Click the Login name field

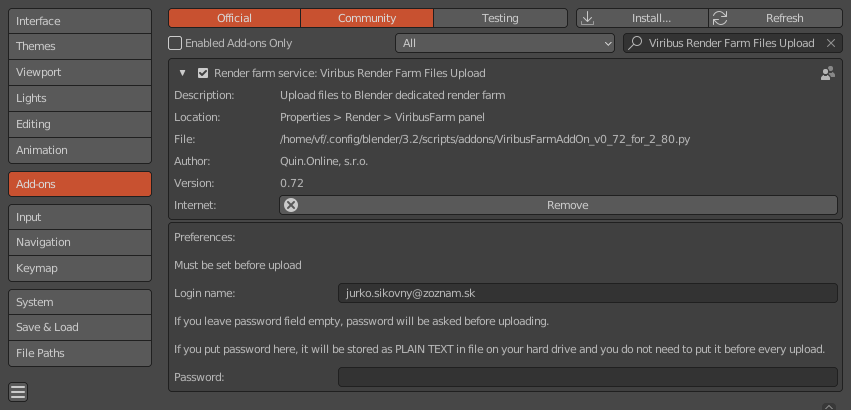click(587, 292)
